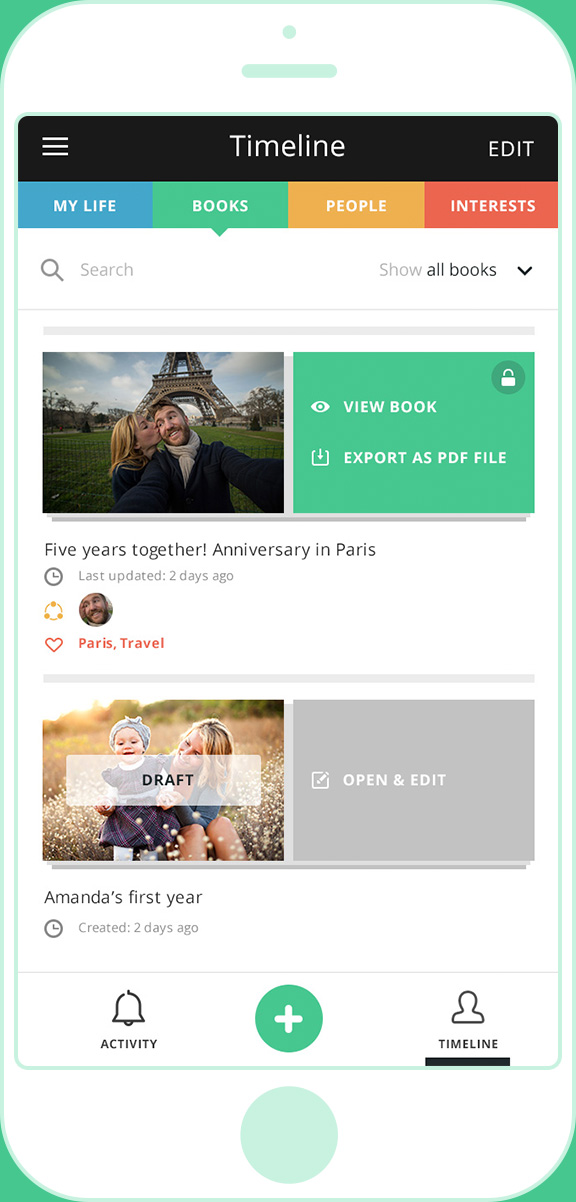
Task: Tap the EDIT button in header
Action: (511, 149)
